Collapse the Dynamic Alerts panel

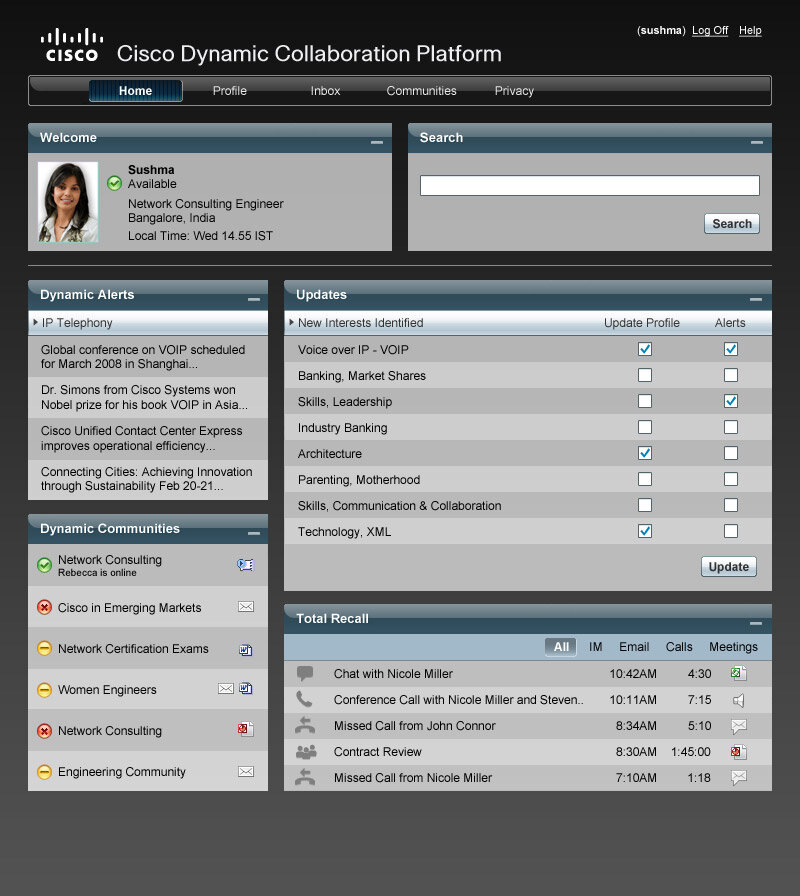coord(254,299)
